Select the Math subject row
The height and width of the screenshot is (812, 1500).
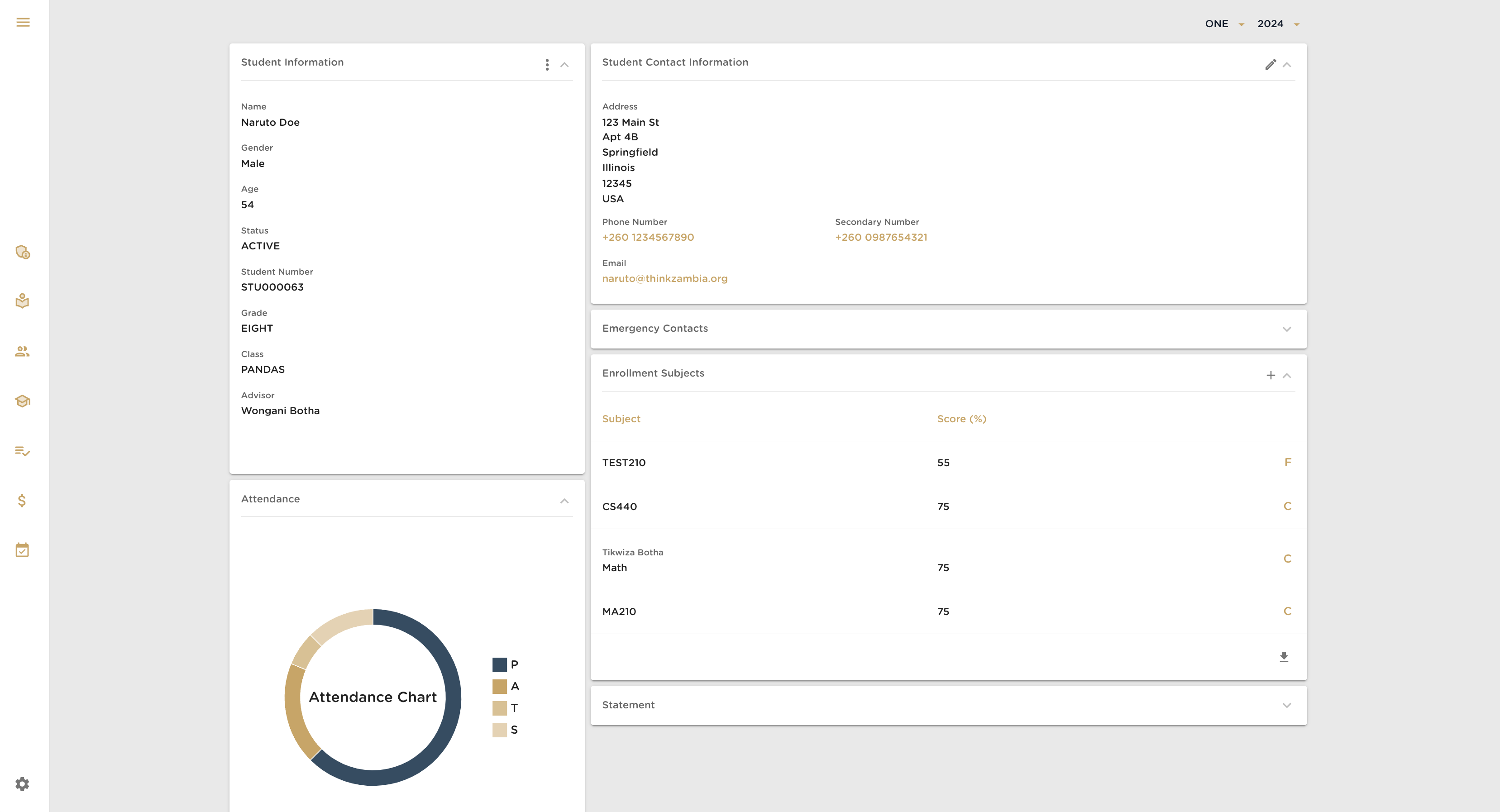[949, 559]
